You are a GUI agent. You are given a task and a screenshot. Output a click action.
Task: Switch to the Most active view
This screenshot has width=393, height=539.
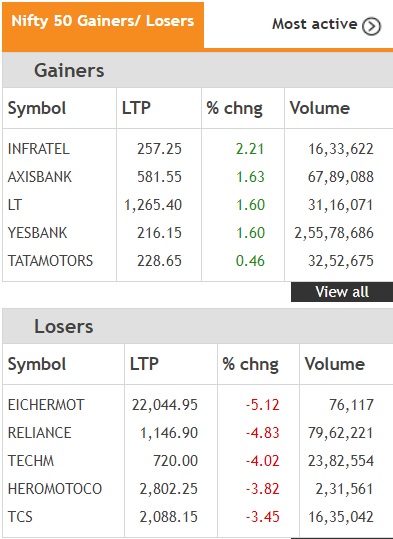tap(315, 24)
